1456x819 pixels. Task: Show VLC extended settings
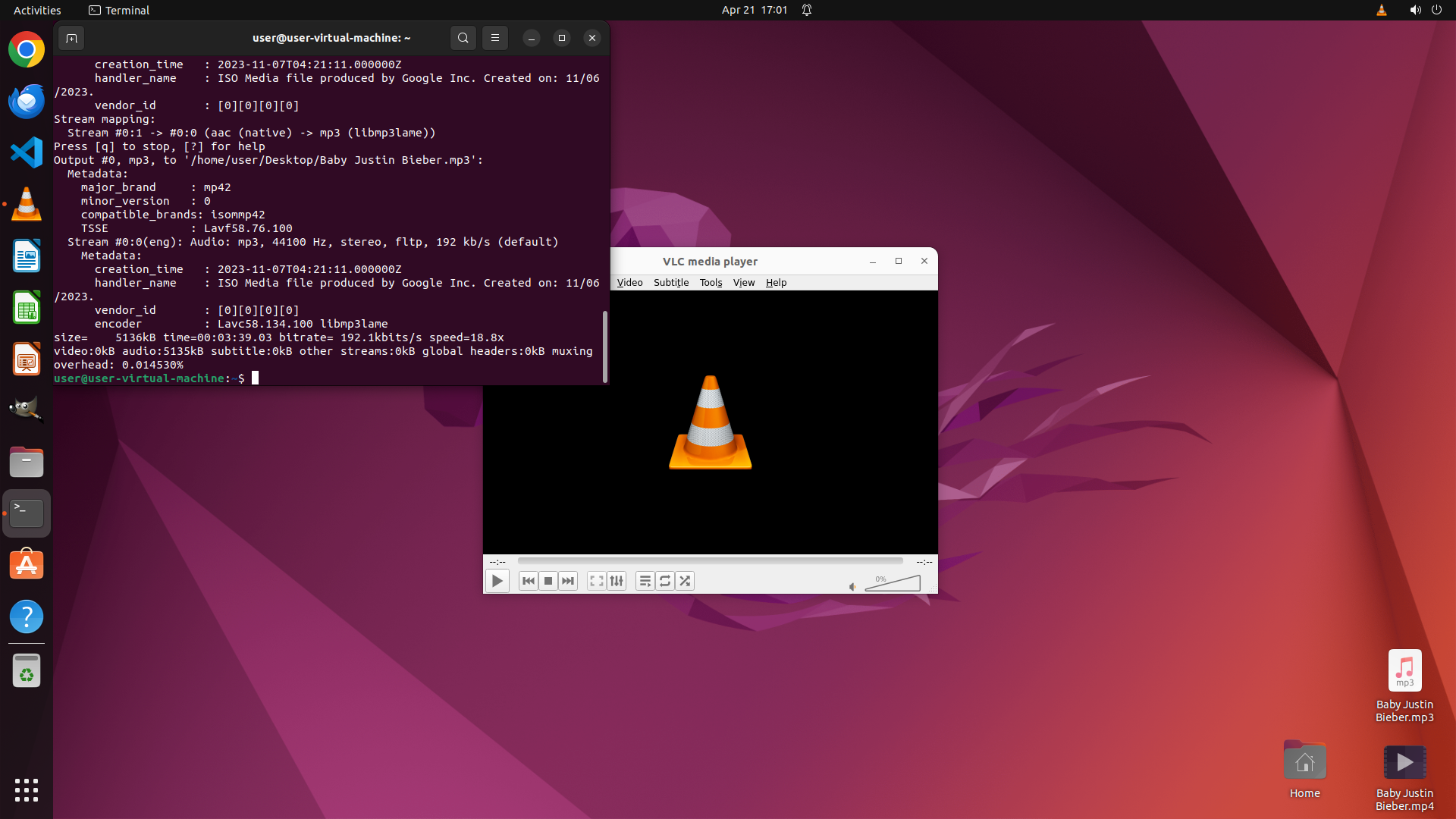(617, 581)
